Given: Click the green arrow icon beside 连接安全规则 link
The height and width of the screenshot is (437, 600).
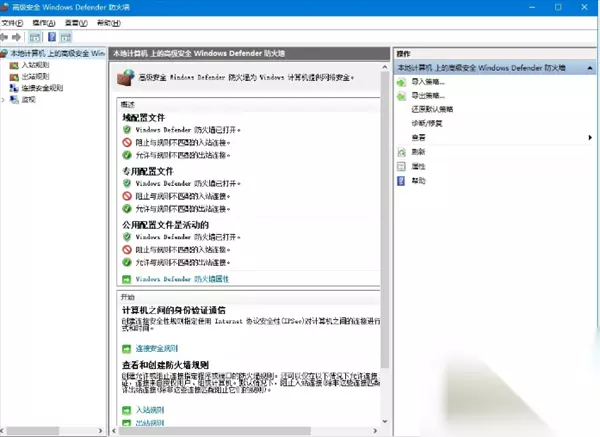Looking at the screenshot, I should [x=126, y=349].
